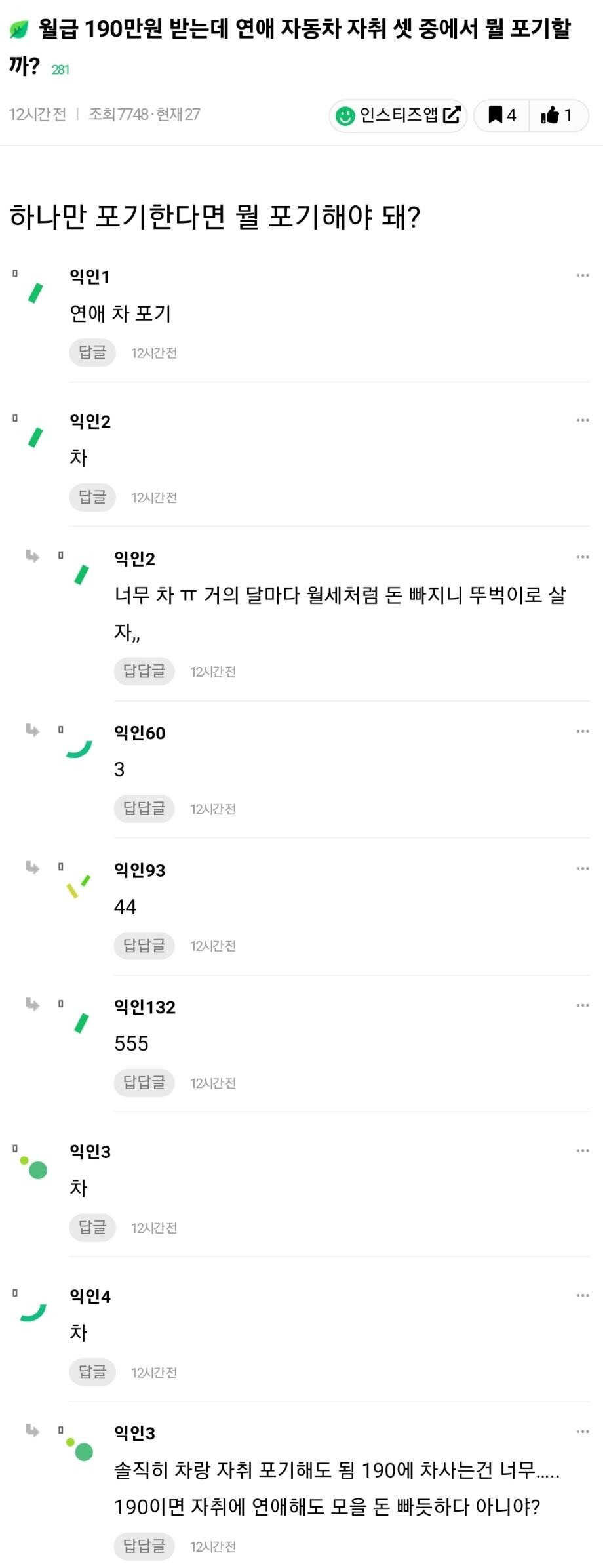Click the small marker left of 익인1's avatar

coord(15,273)
